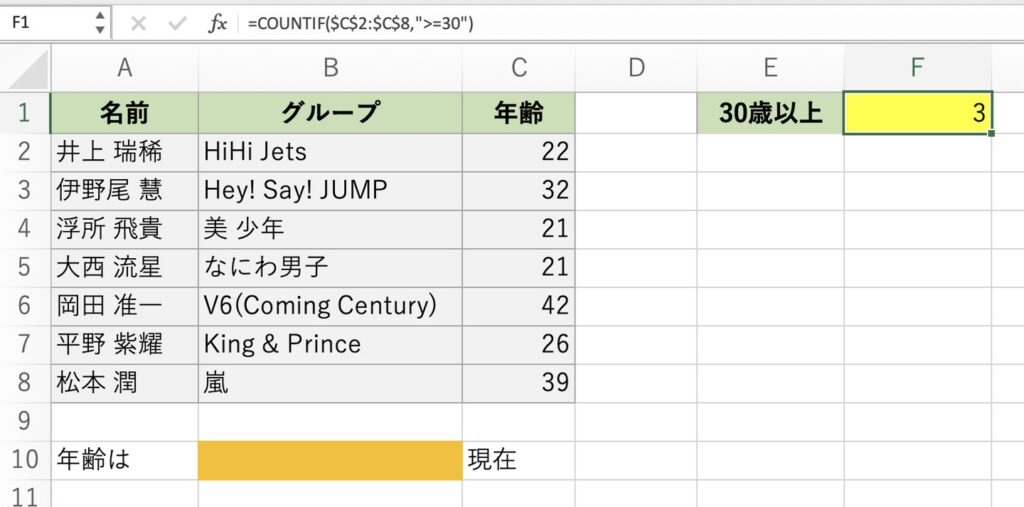This screenshot has height=507, width=1024.
Task: Select the 30歳以上 label cell
Action: pyautogui.click(x=770, y=113)
